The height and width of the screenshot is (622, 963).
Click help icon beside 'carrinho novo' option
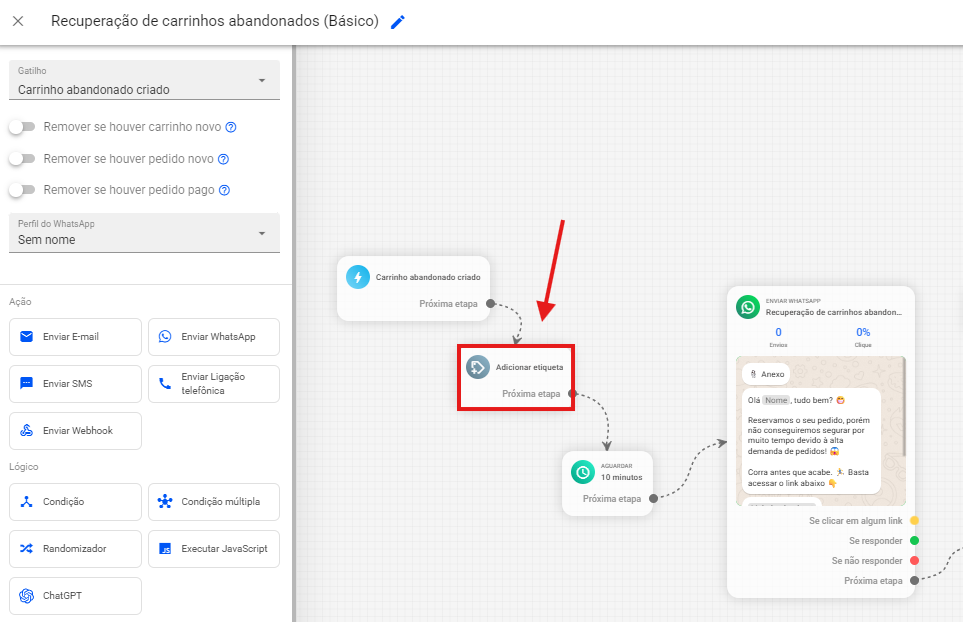pyautogui.click(x=231, y=128)
